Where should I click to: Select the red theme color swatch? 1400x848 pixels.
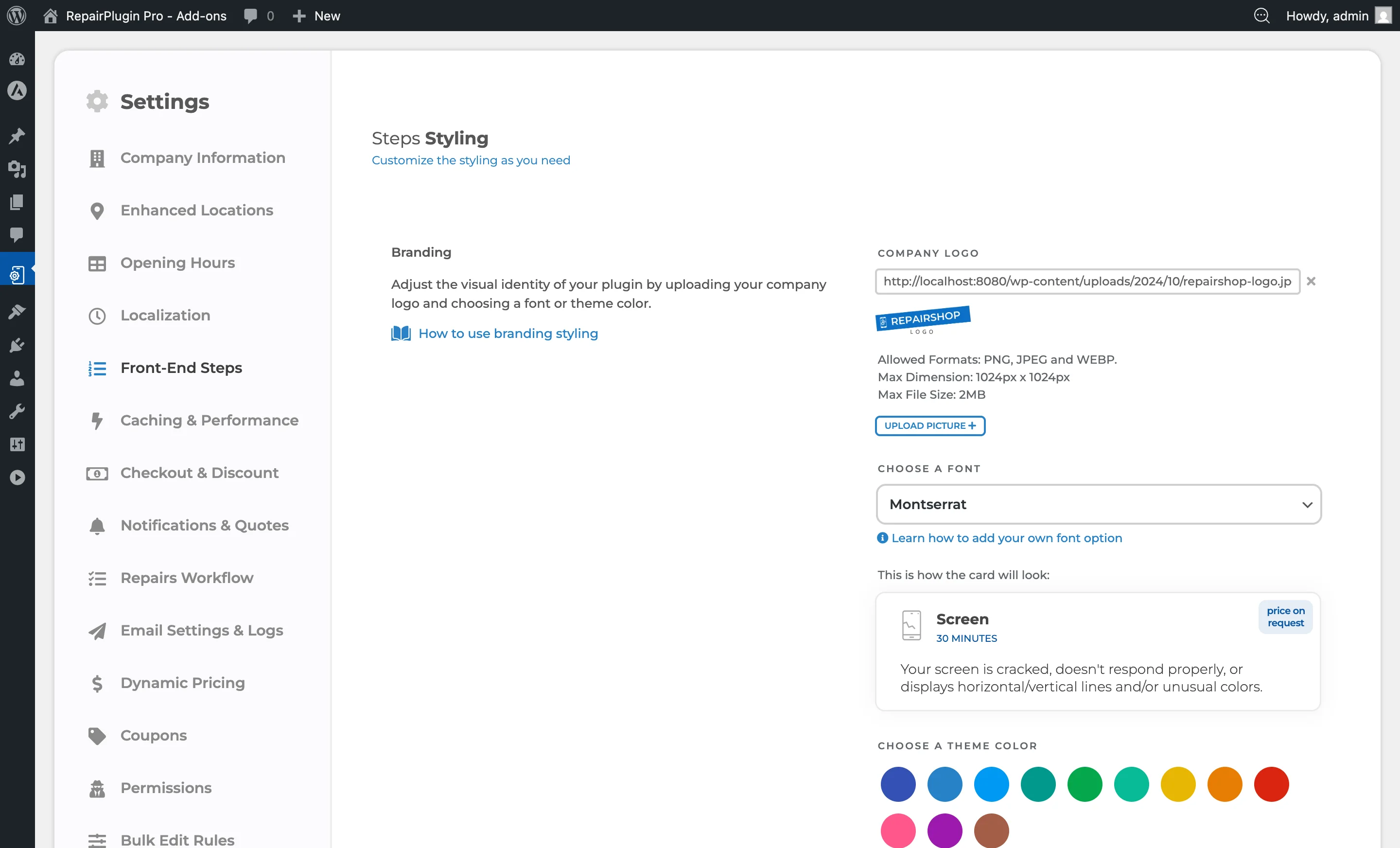[x=1272, y=784]
